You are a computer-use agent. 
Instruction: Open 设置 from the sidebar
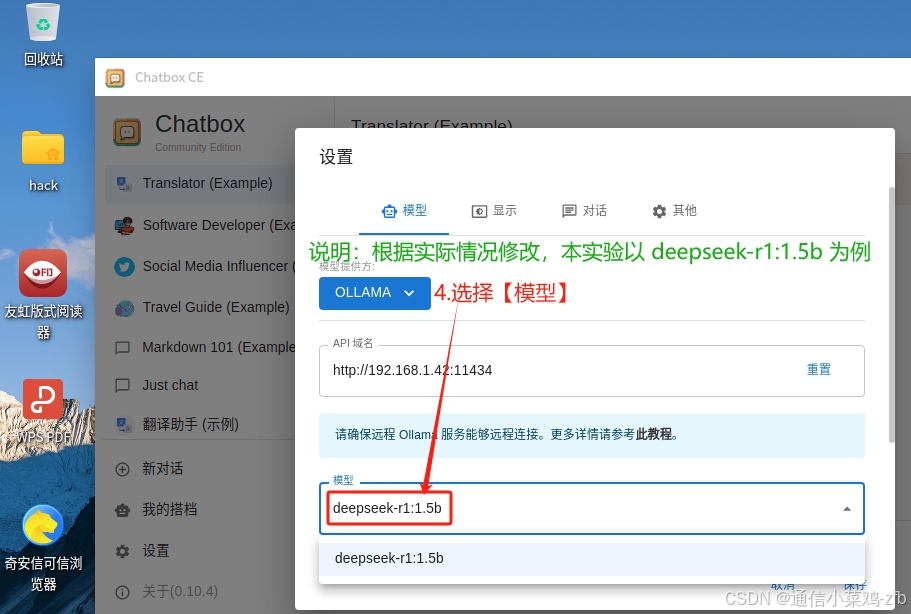click(x=200, y=551)
